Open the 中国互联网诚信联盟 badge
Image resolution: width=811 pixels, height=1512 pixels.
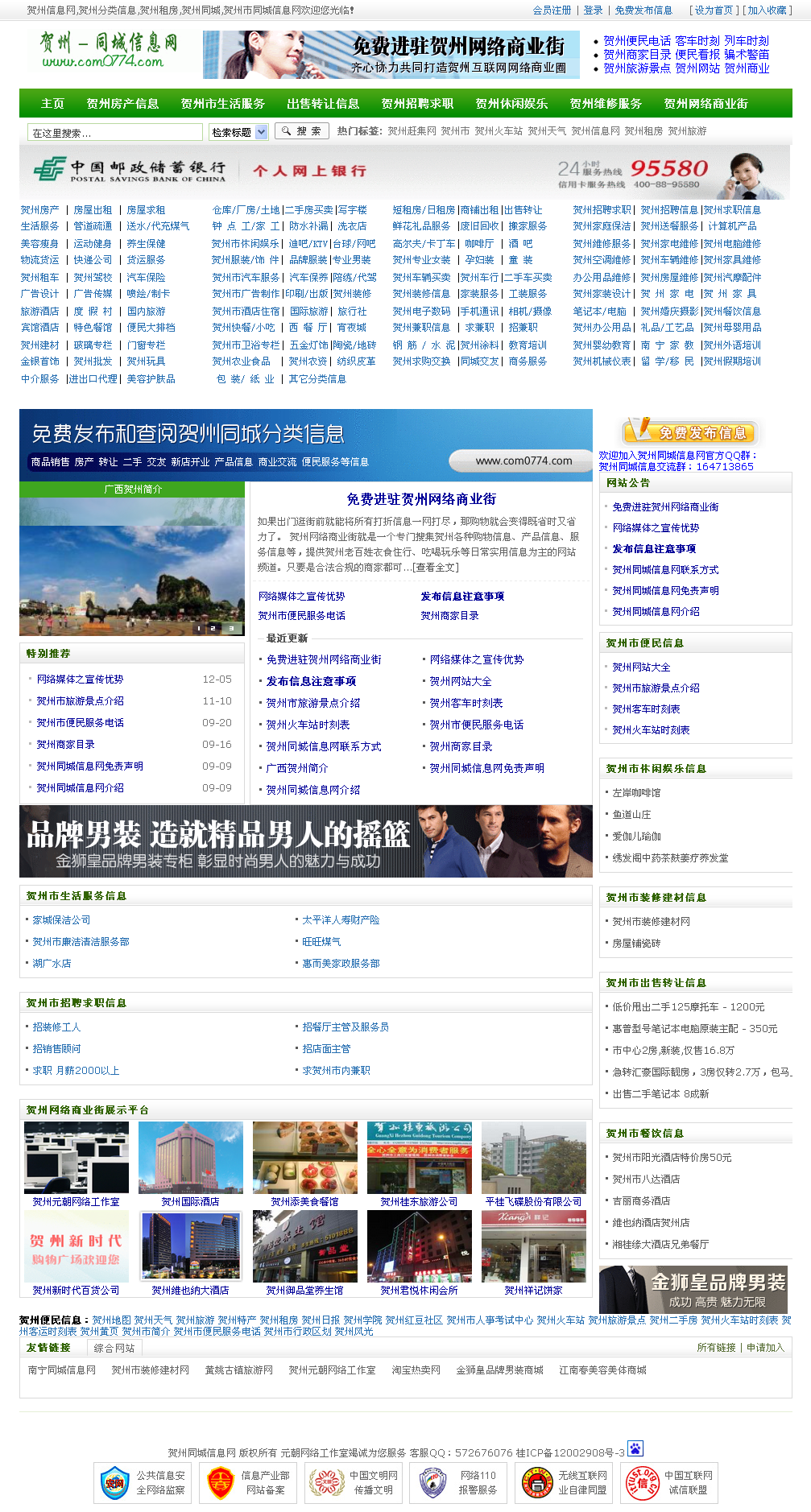click(x=669, y=1482)
